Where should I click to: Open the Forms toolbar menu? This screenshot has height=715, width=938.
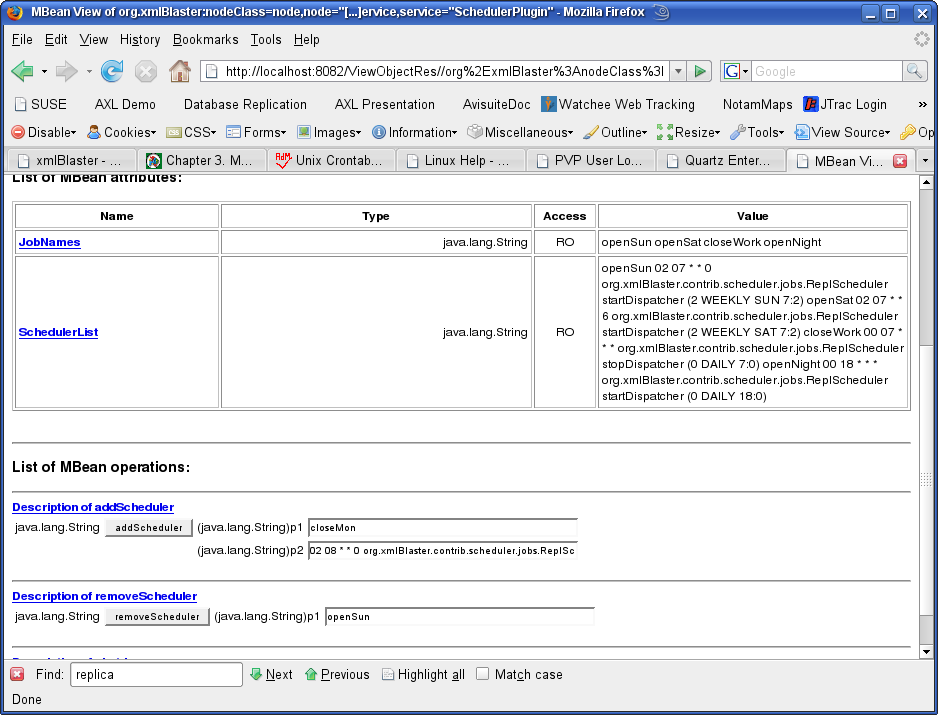(257, 132)
